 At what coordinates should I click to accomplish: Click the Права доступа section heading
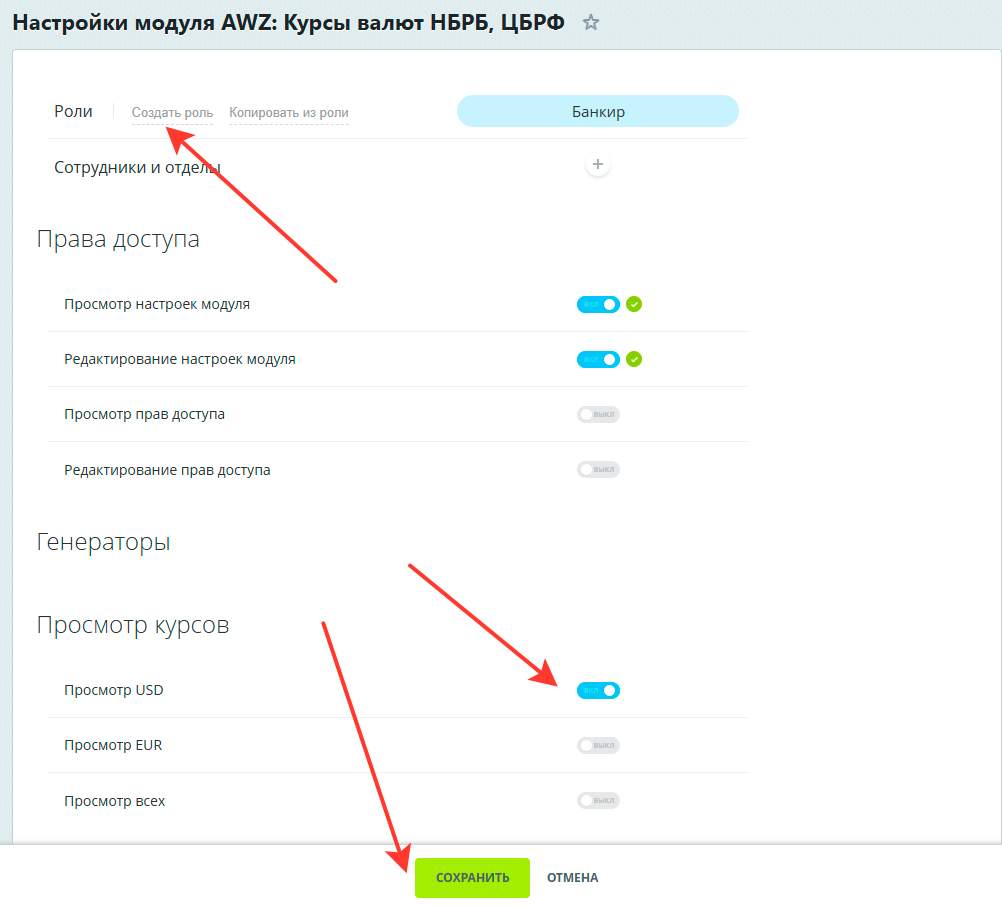pyautogui.click(x=118, y=239)
